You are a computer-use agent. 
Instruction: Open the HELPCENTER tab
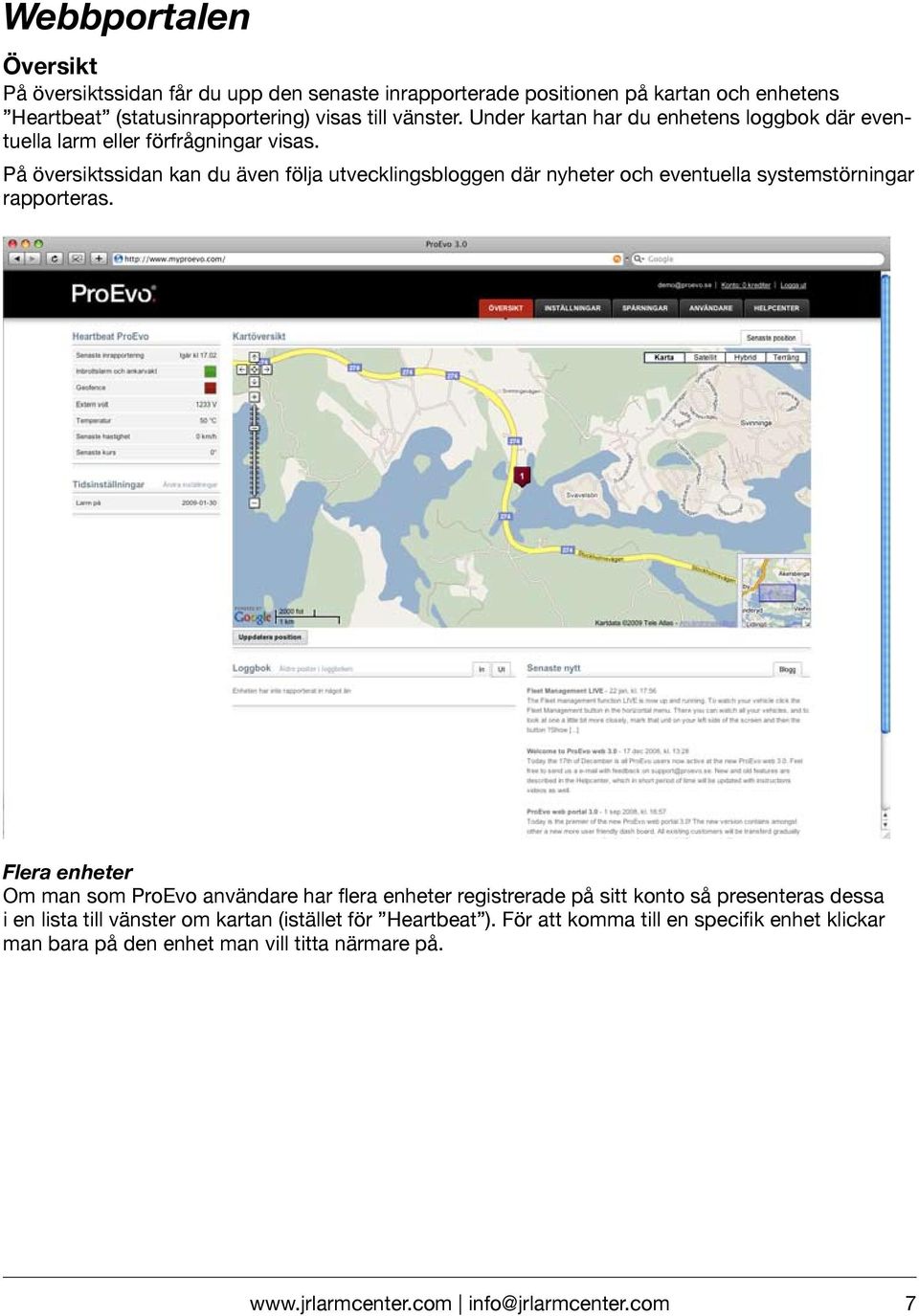click(776, 308)
